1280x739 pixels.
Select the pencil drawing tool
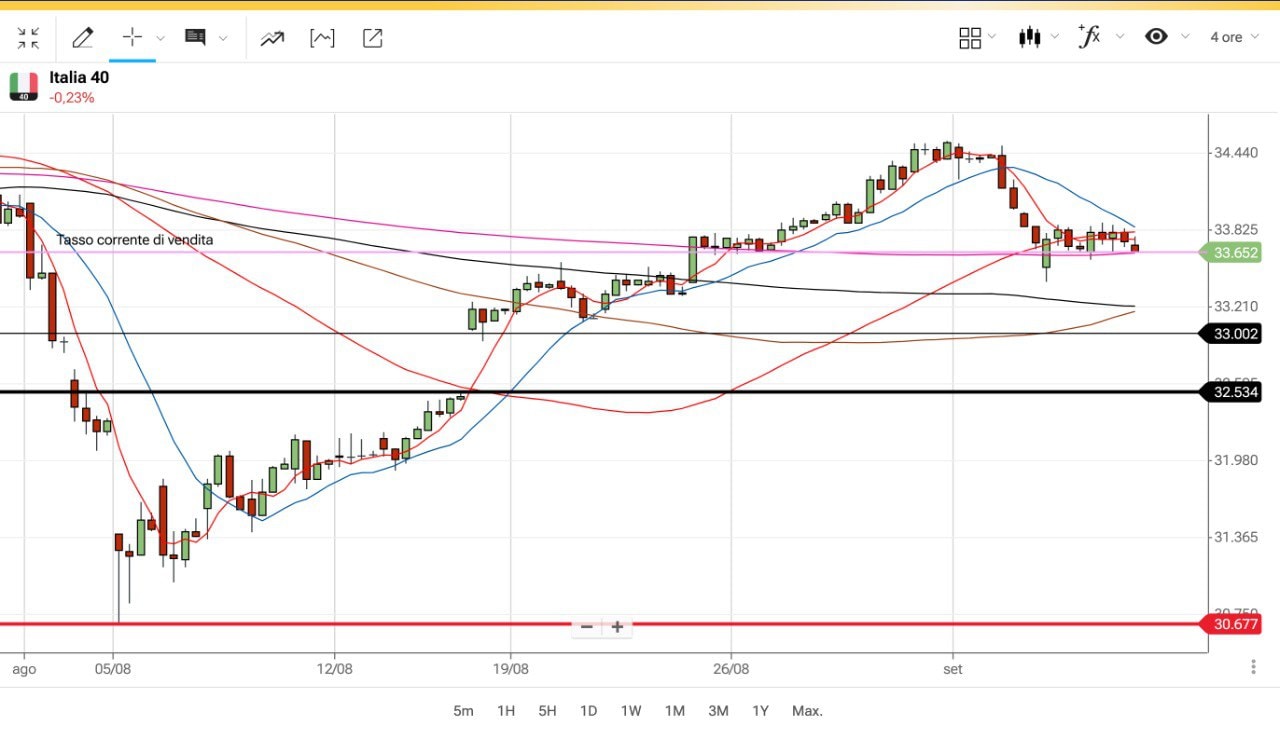click(82, 38)
